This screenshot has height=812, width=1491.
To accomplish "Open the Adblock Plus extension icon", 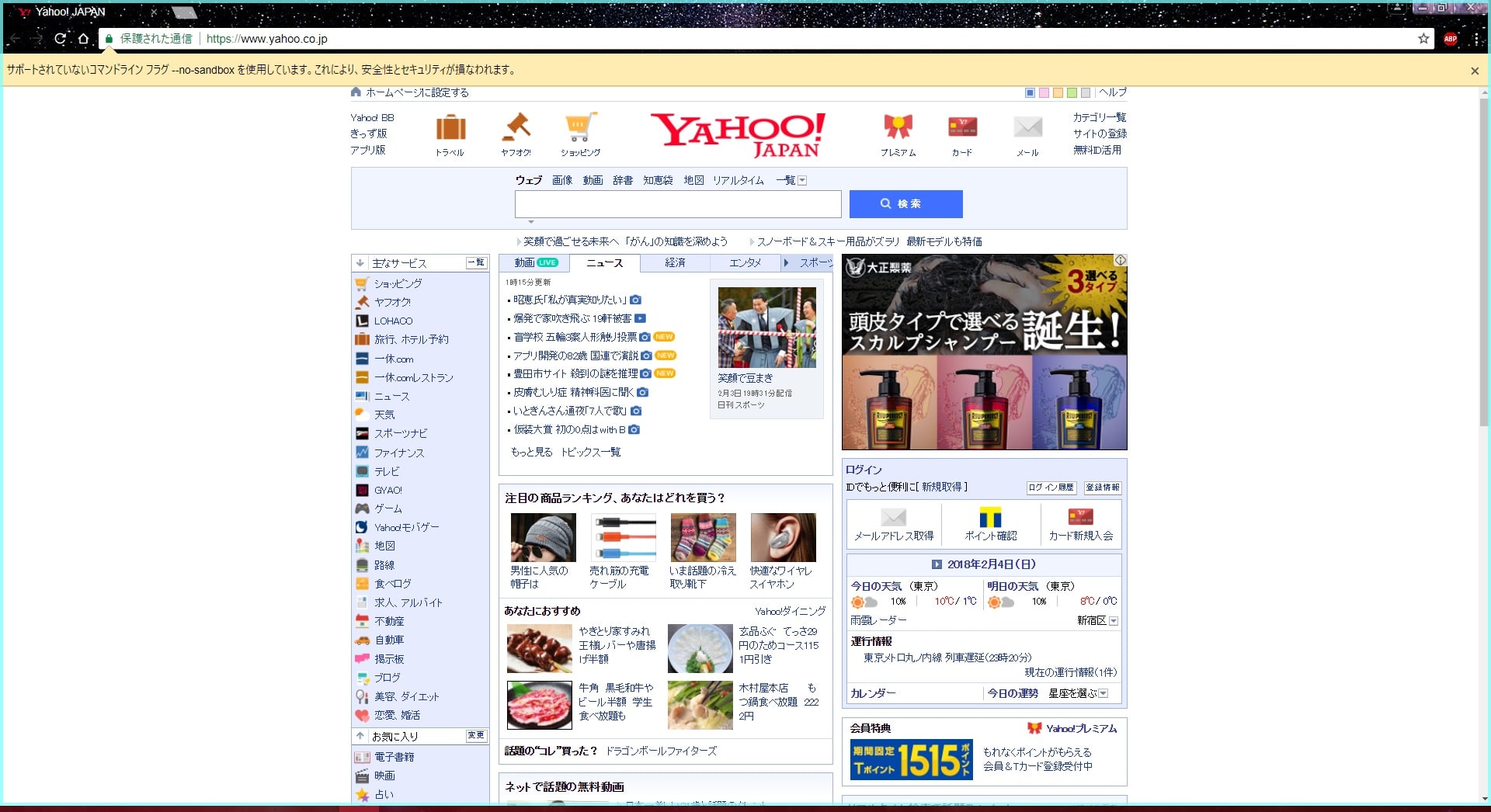I will [x=1450, y=39].
